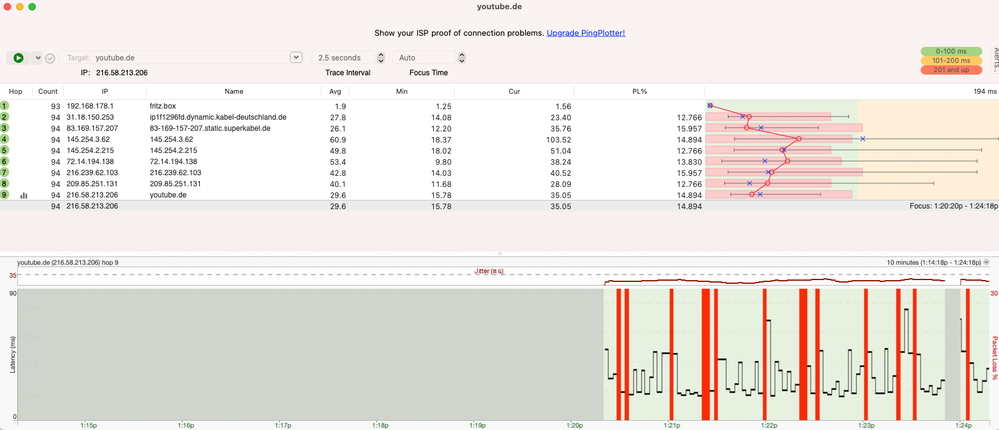Click the green 0-100 ms legend swatch
Viewport: 999px width, 430px height.
point(951,51)
